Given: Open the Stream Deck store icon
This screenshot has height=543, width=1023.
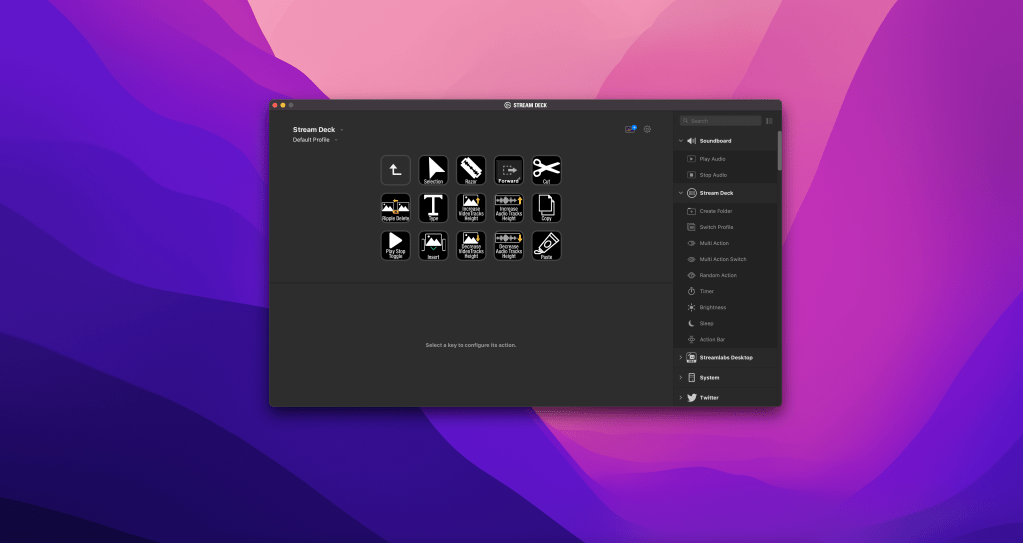Looking at the screenshot, I should click(630, 129).
